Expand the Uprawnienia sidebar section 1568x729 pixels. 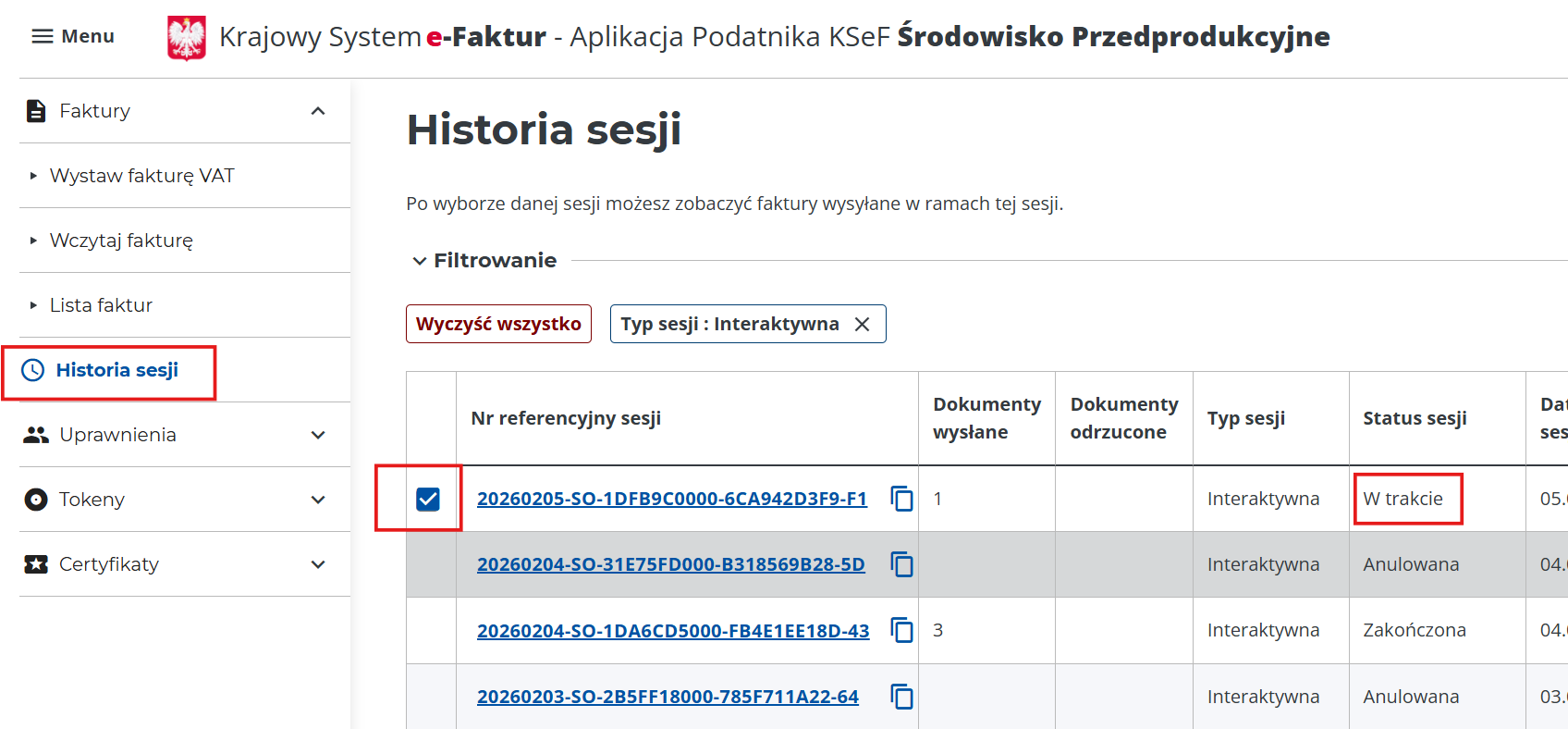point(318,435)
